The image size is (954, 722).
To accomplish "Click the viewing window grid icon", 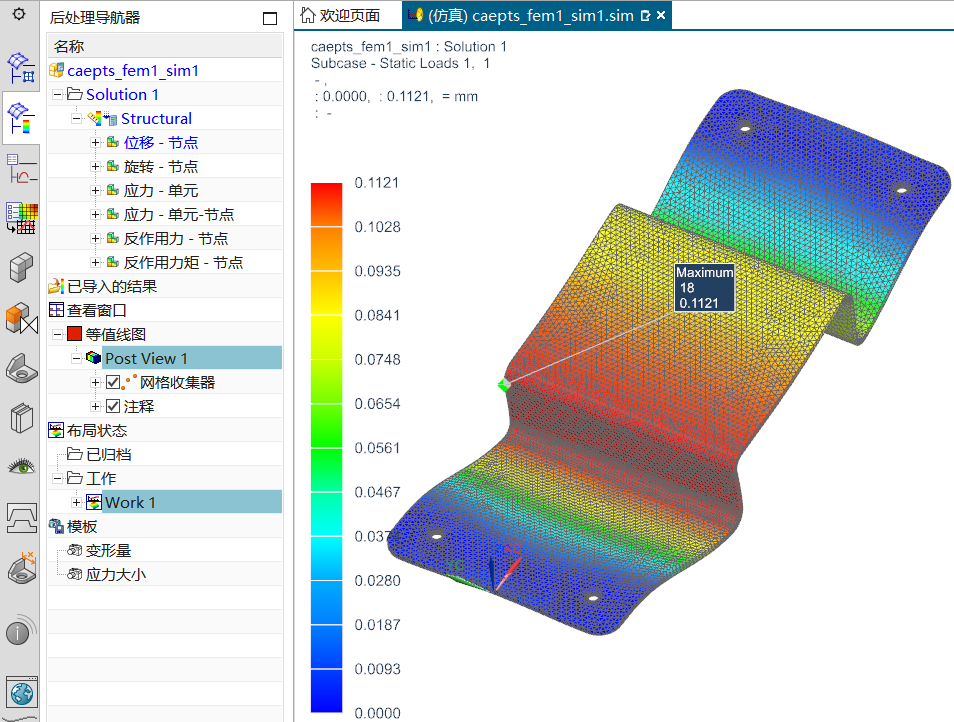I will 57,310.
